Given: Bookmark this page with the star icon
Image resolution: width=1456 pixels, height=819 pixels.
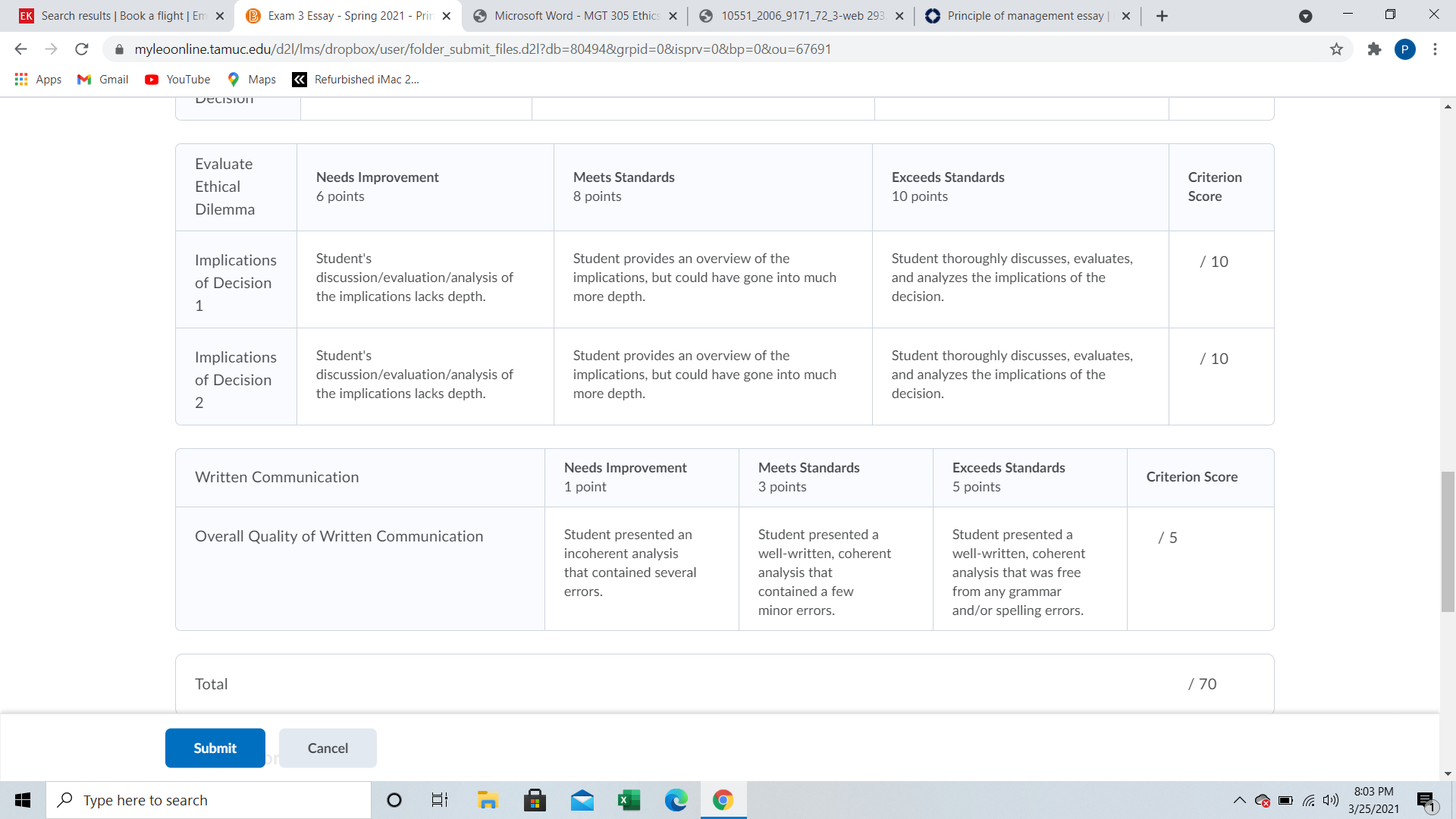Looking at the screenshot, I should click(x=1336, y=49).
